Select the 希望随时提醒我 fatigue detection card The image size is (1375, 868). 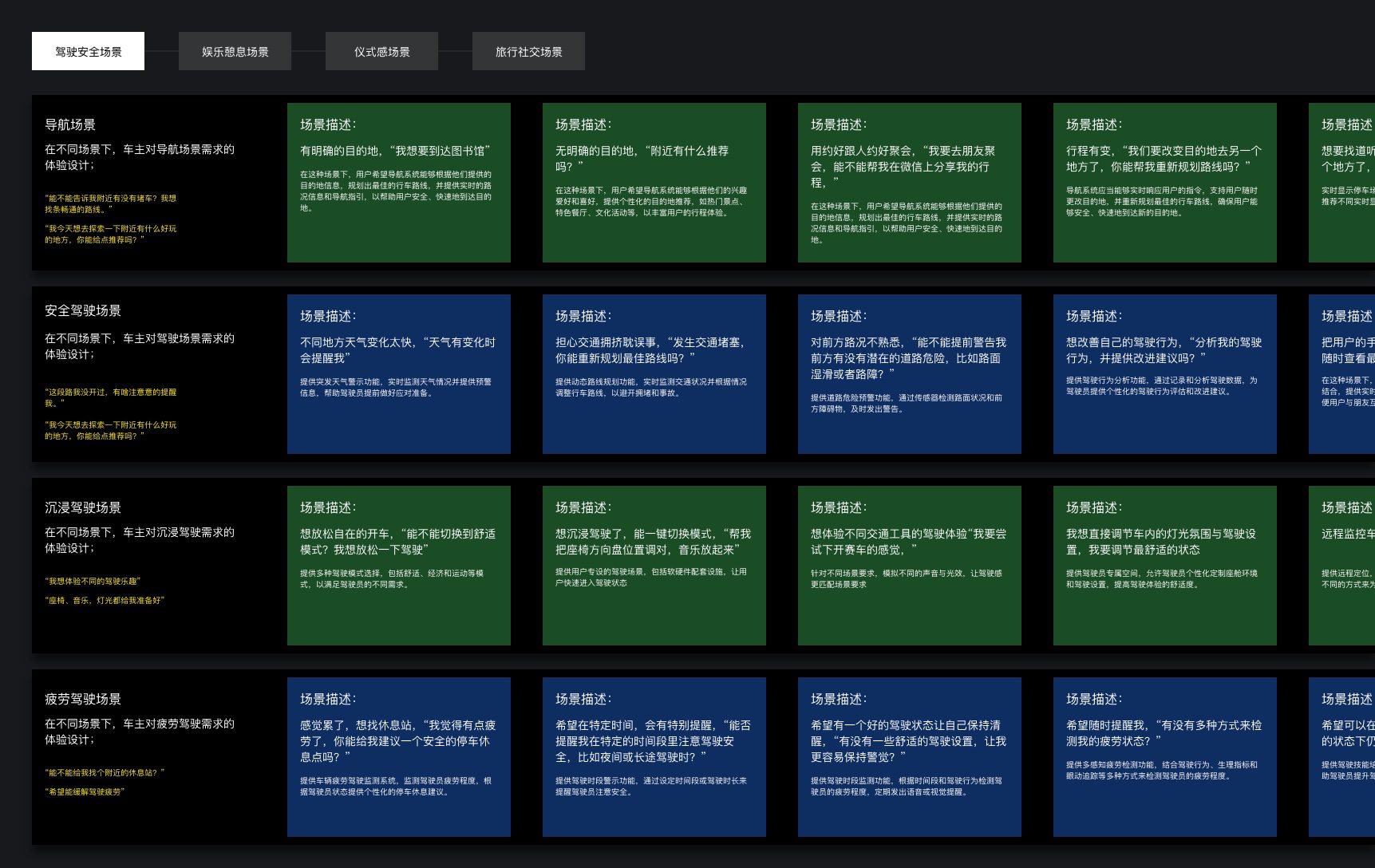coord(1164,757)
